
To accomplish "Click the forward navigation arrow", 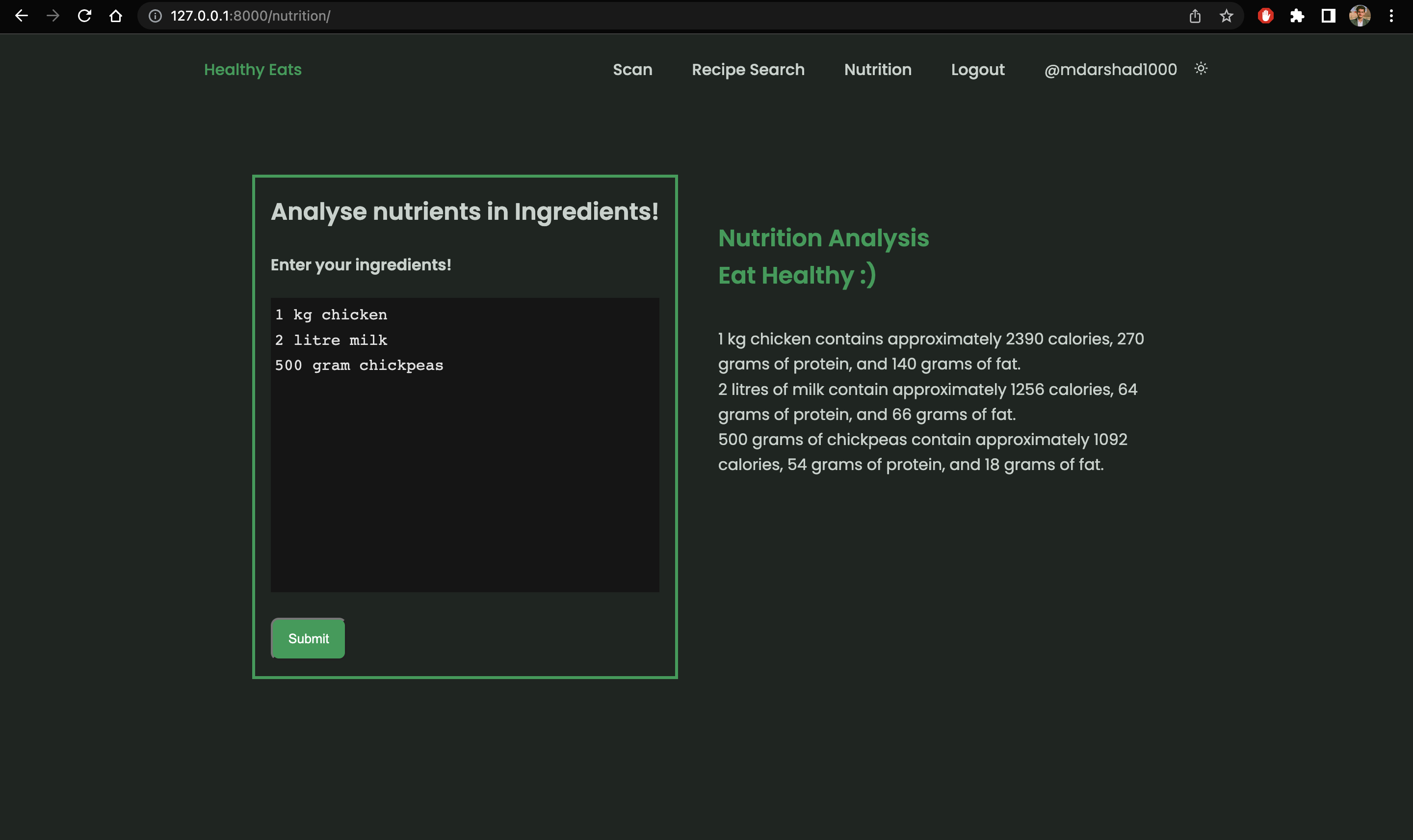I will [53, 16].
